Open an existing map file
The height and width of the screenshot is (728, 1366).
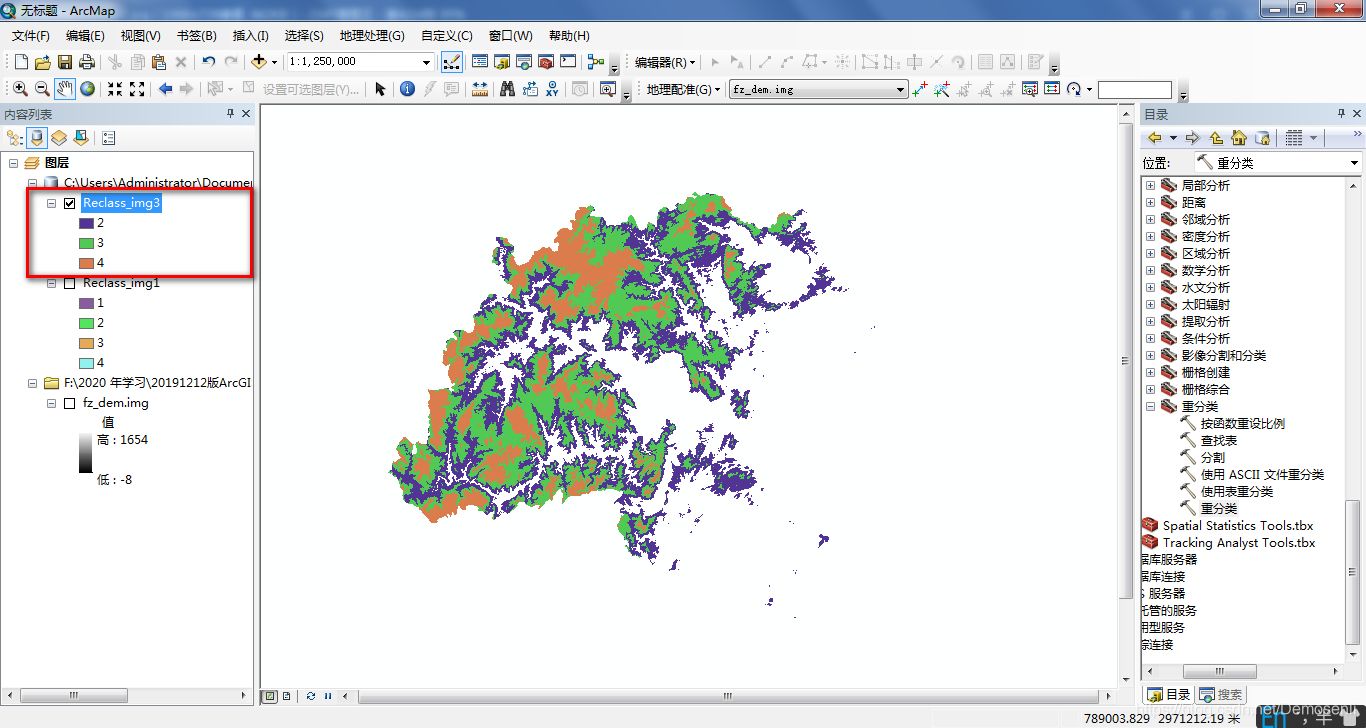(x=43, y=61)
